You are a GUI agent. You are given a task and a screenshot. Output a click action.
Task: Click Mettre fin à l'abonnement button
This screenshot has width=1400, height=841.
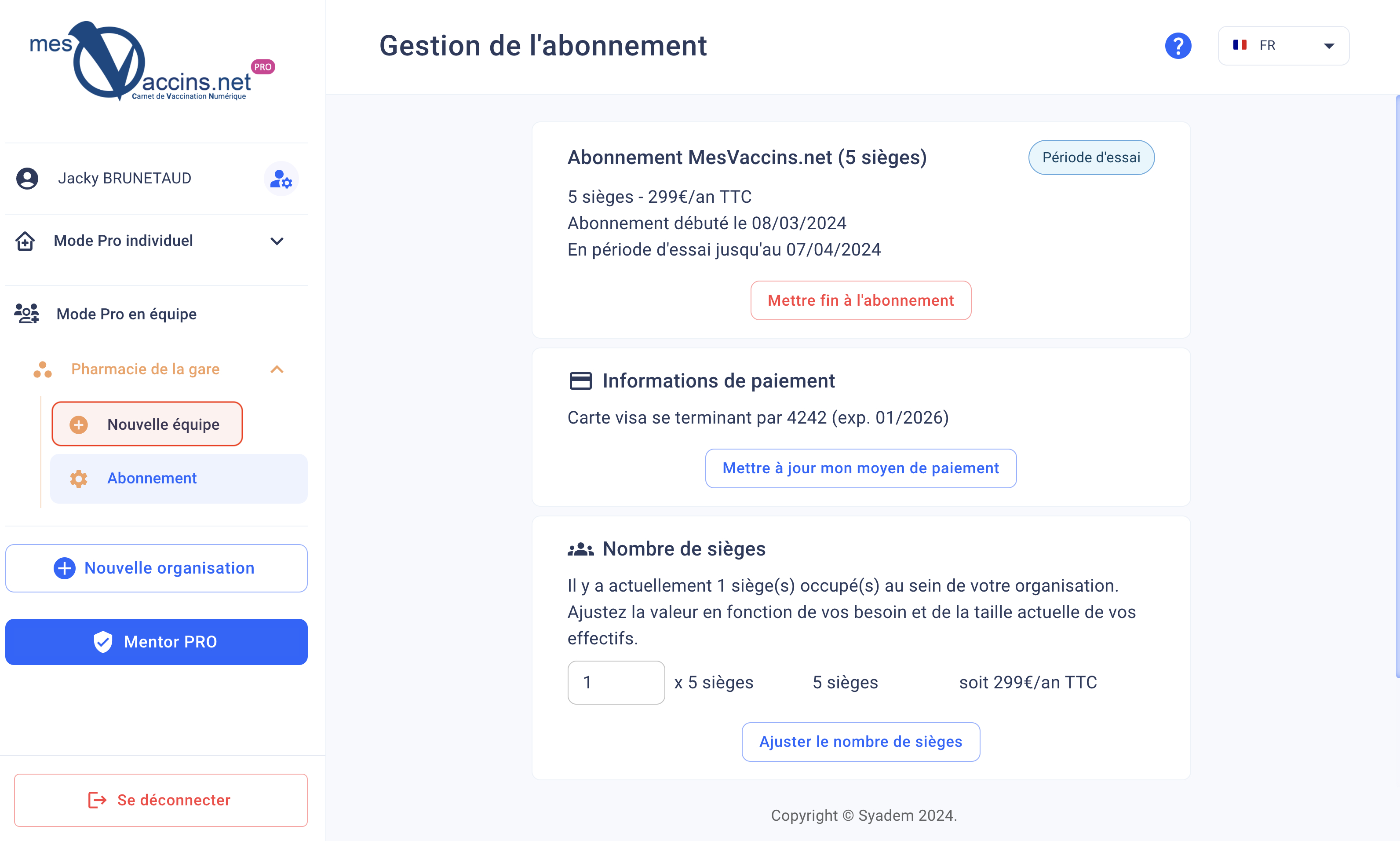[861, 300]
